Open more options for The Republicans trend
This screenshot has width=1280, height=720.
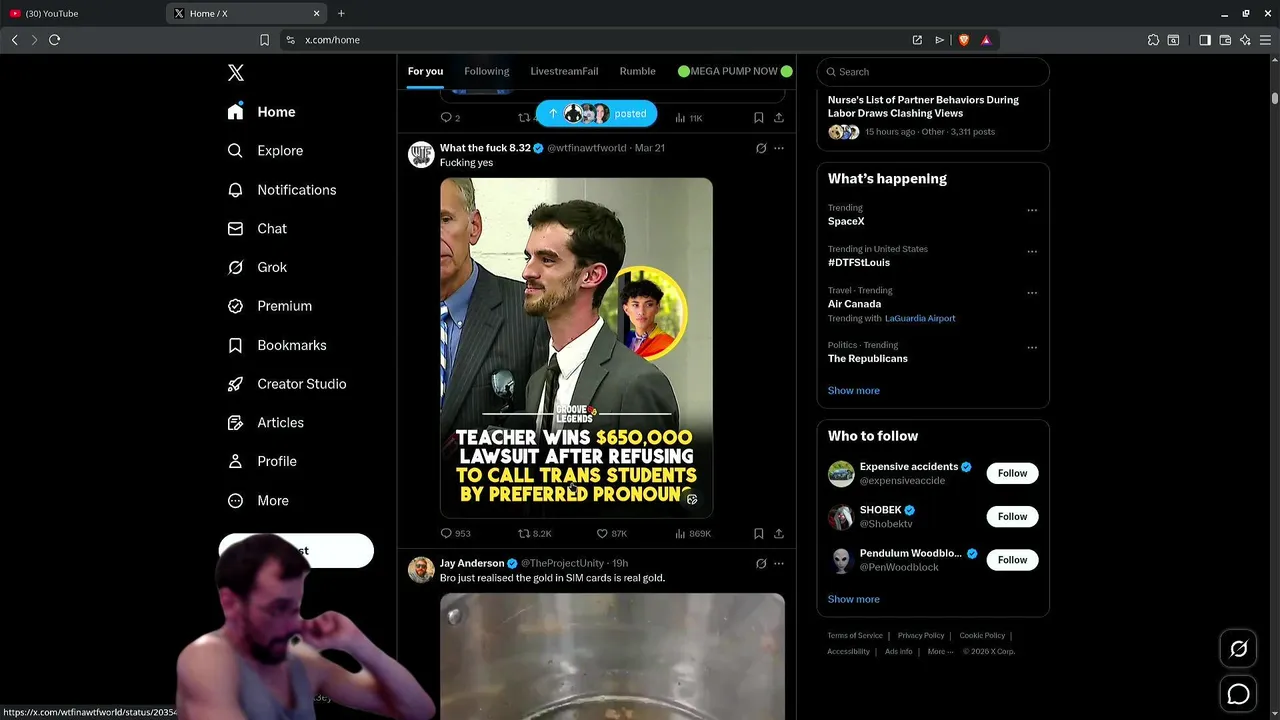(x=1032, y=347)
